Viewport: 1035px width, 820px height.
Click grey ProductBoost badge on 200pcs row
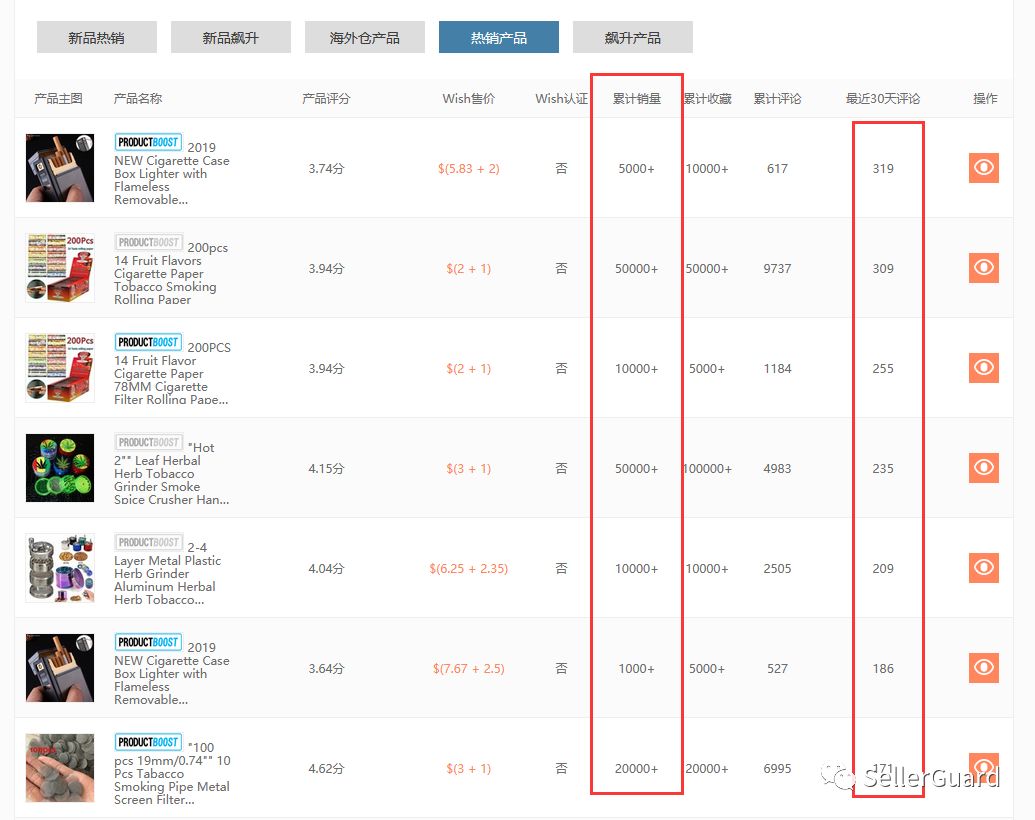coord(149,242)
